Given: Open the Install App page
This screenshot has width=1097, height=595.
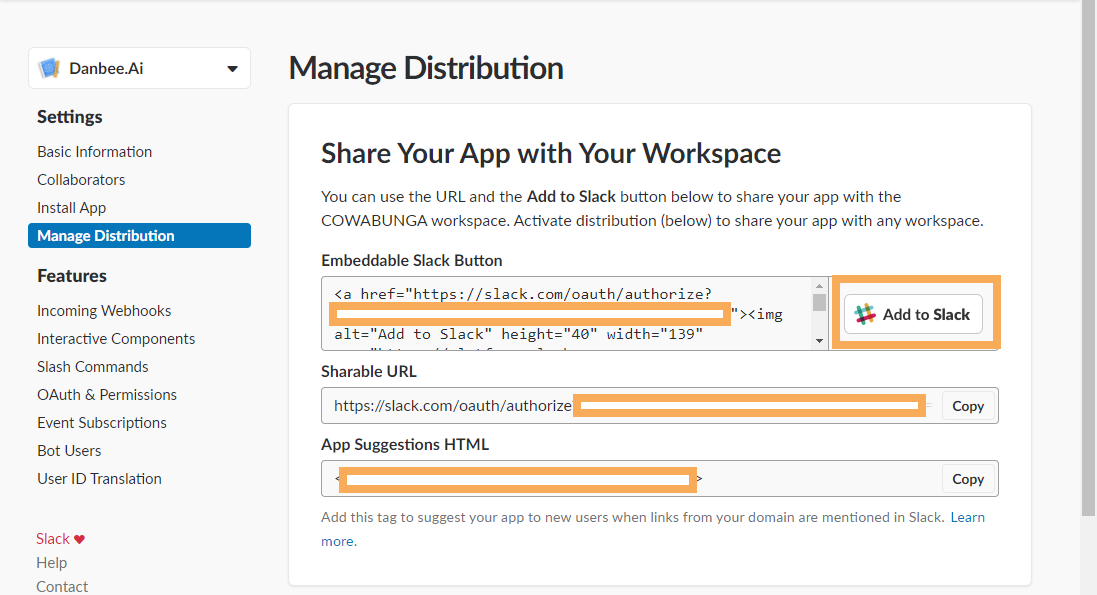Looking at the screenshot, I should click(71, 208).
